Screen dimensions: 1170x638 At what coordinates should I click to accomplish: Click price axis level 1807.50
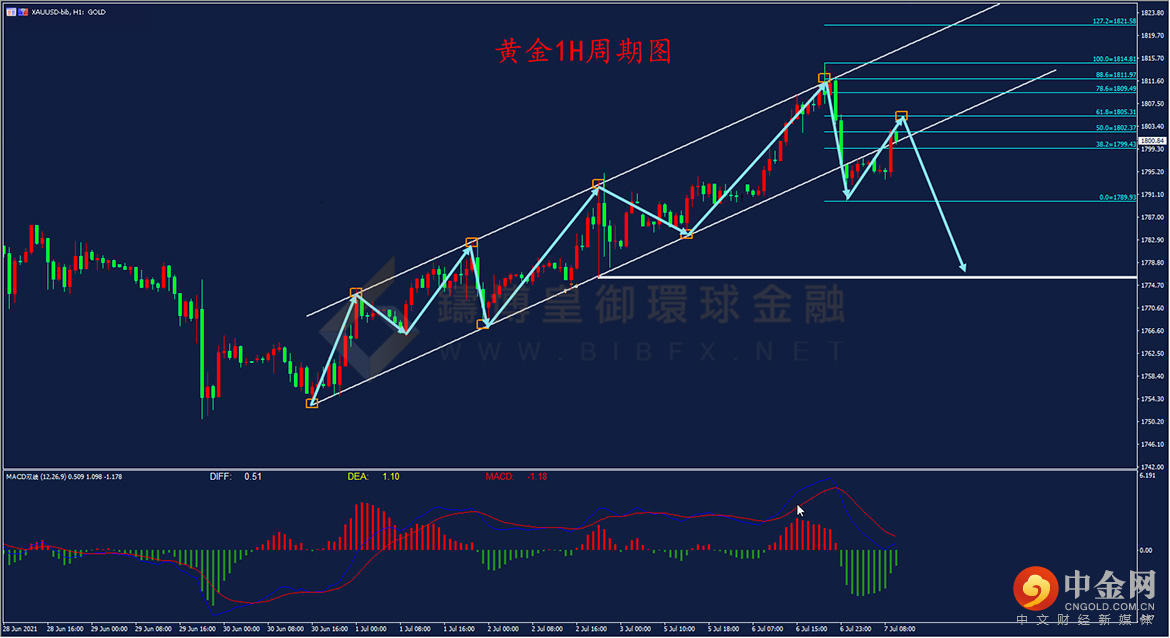coord(1152,103)
